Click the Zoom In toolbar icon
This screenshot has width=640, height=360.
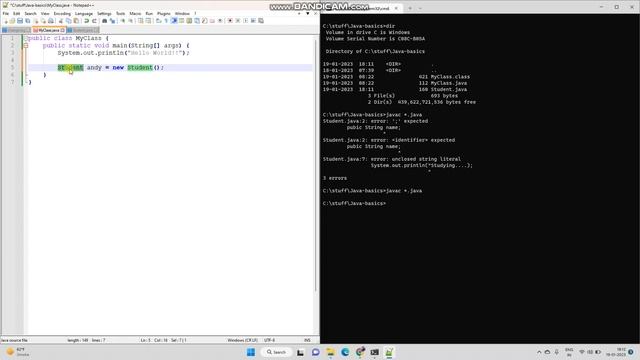click(x=123, y=20)
